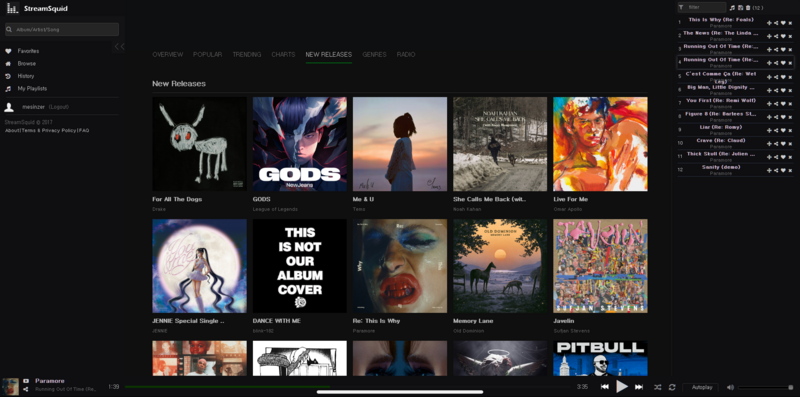The image size is (800, 397).
Task: Share 'This Is Why (Re: Foals)' track
Action: [776, 22]
